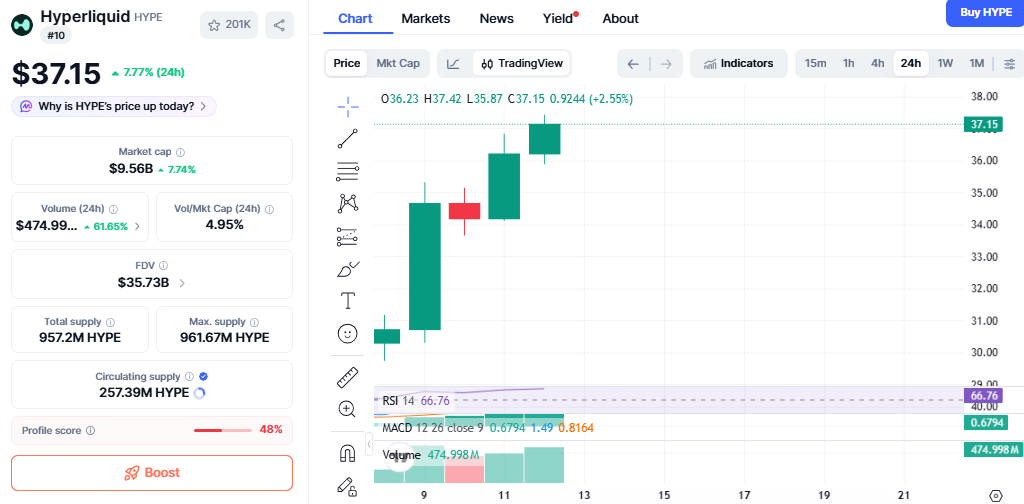Select the trend line drawing tool

click(x=348, y=139)
